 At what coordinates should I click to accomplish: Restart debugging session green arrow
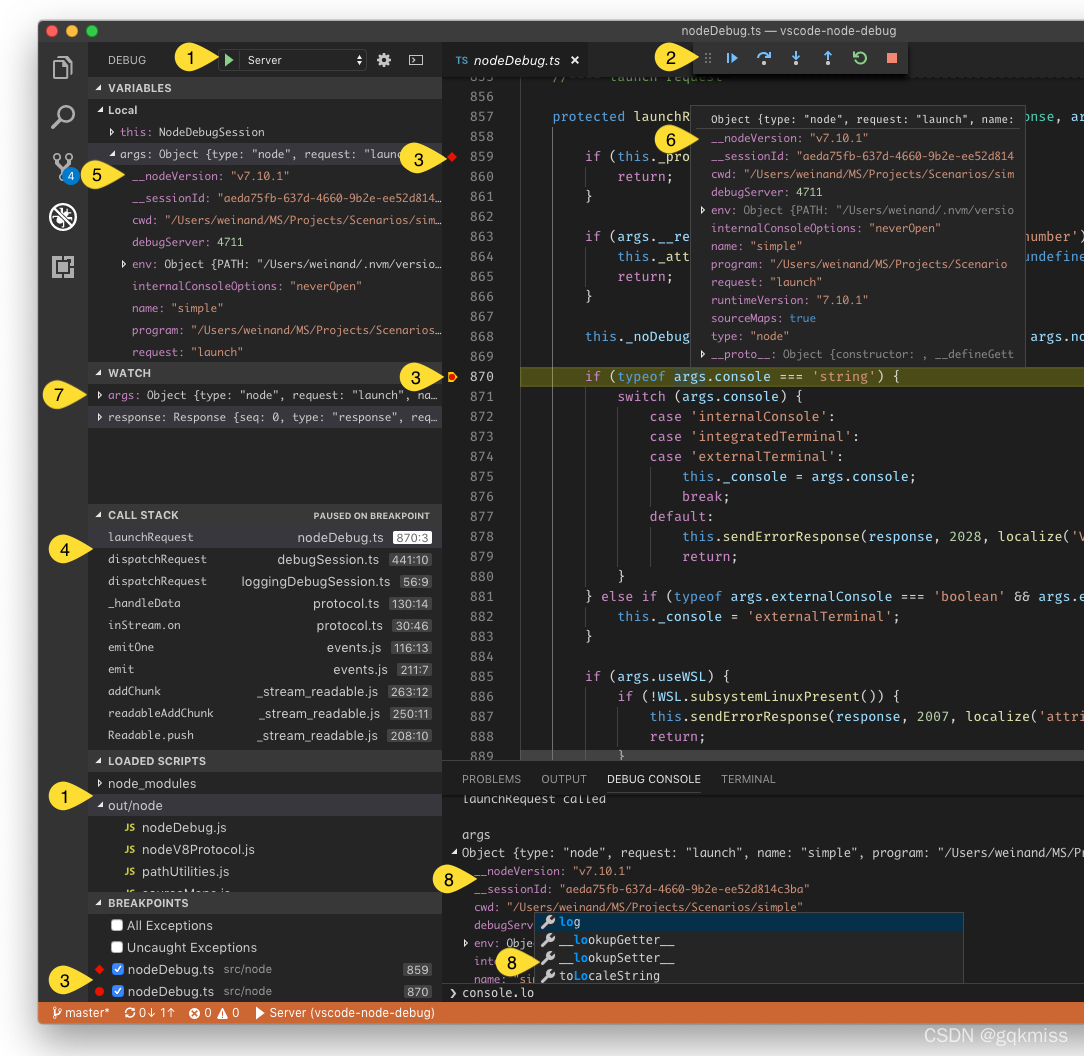pos(859,59)
